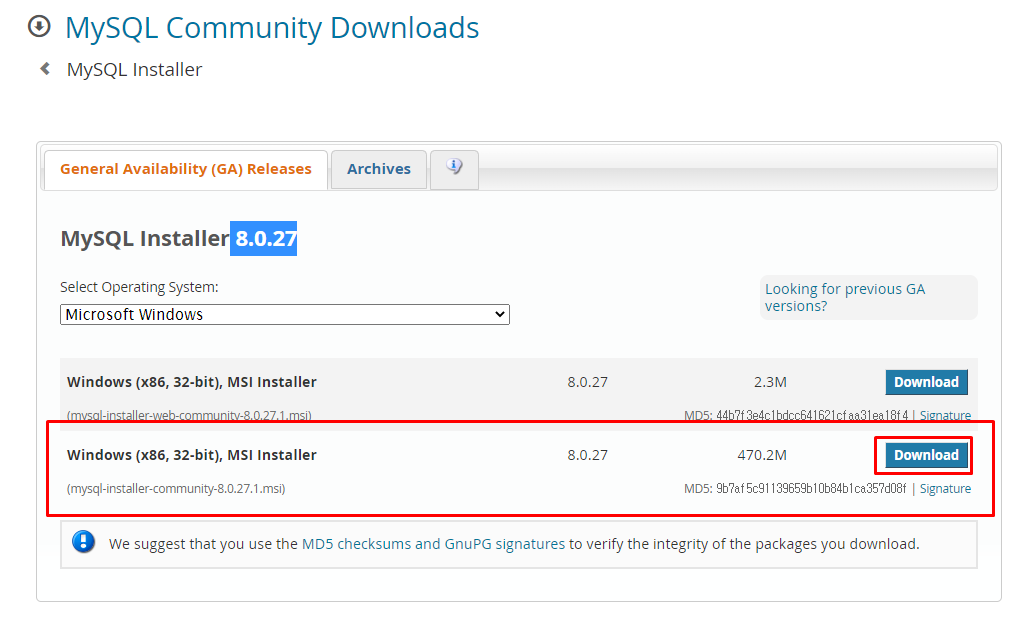The image size is (1021, 618).
Task: Switch to the Archives tab
Action: (379, 169)
